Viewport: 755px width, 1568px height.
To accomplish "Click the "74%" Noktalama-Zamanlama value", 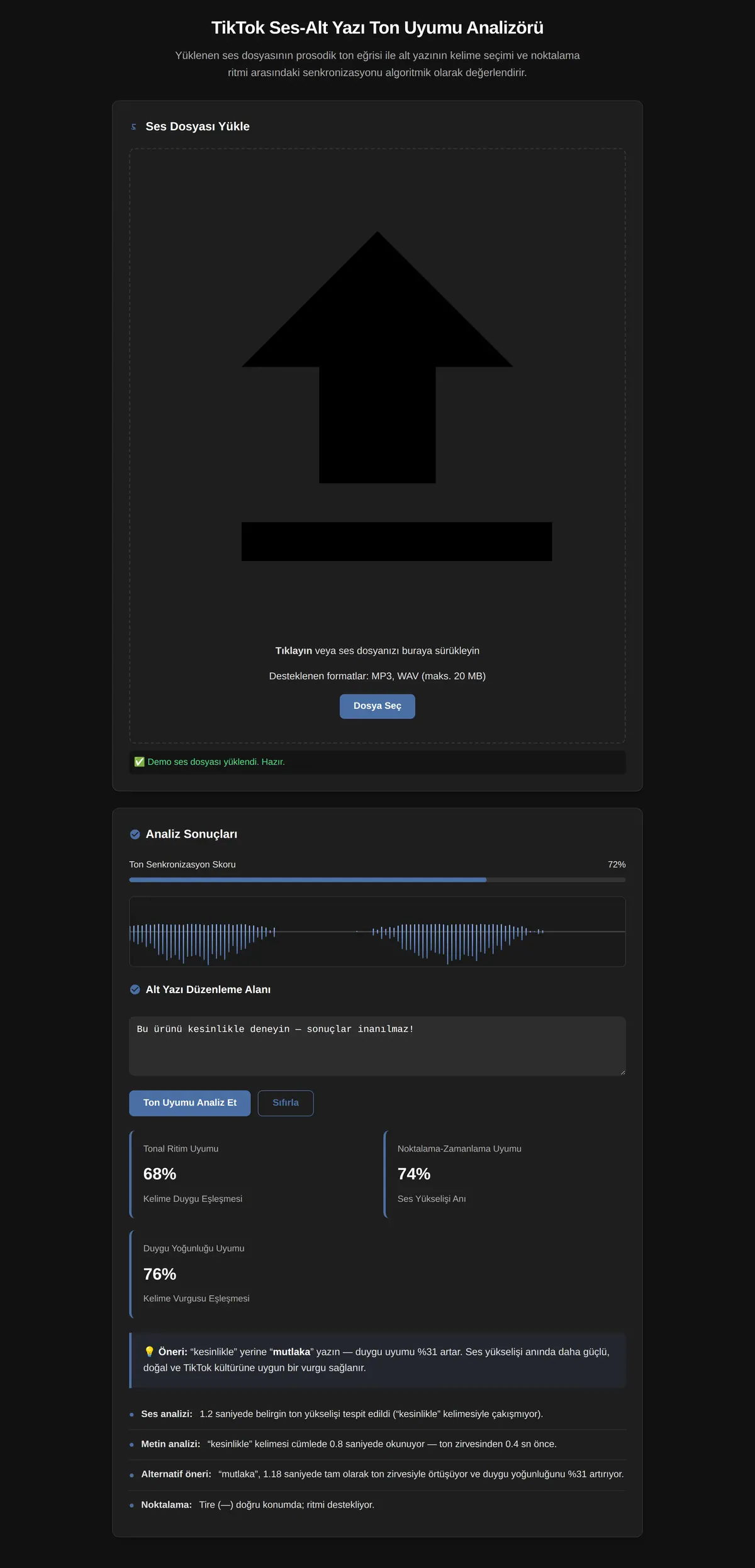I will (414, 1174).
